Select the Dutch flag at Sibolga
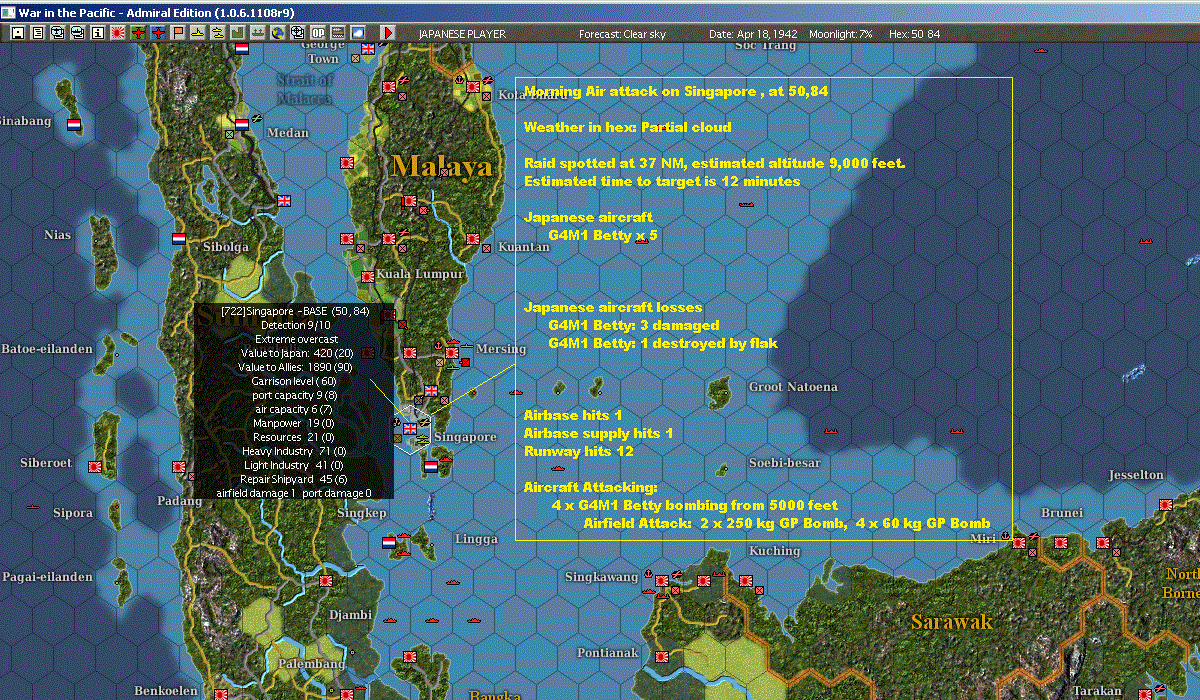This screenshot has width=1200, height=700. click(177, 239)
